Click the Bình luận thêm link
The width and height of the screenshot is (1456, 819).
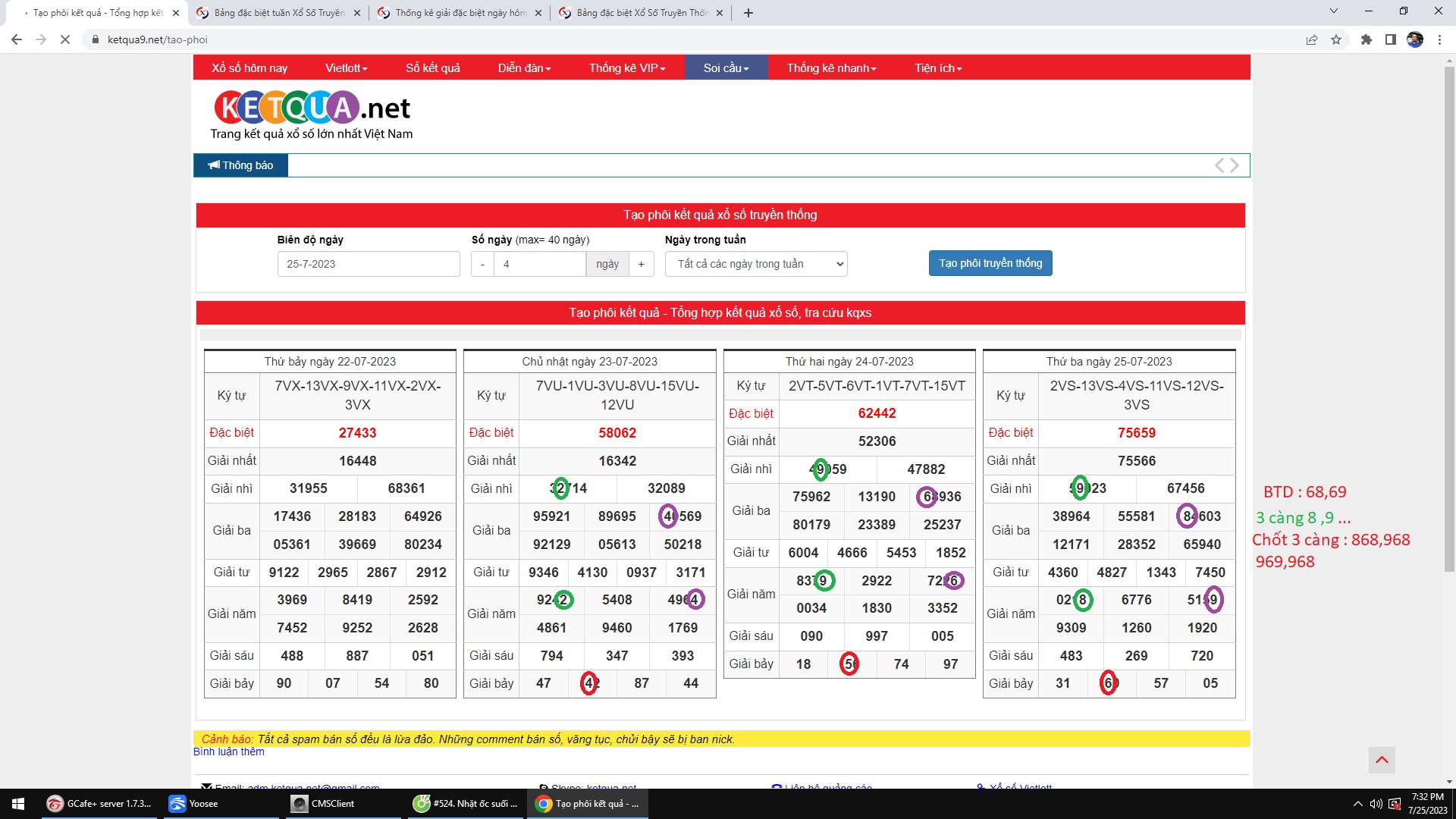[229, 752]
